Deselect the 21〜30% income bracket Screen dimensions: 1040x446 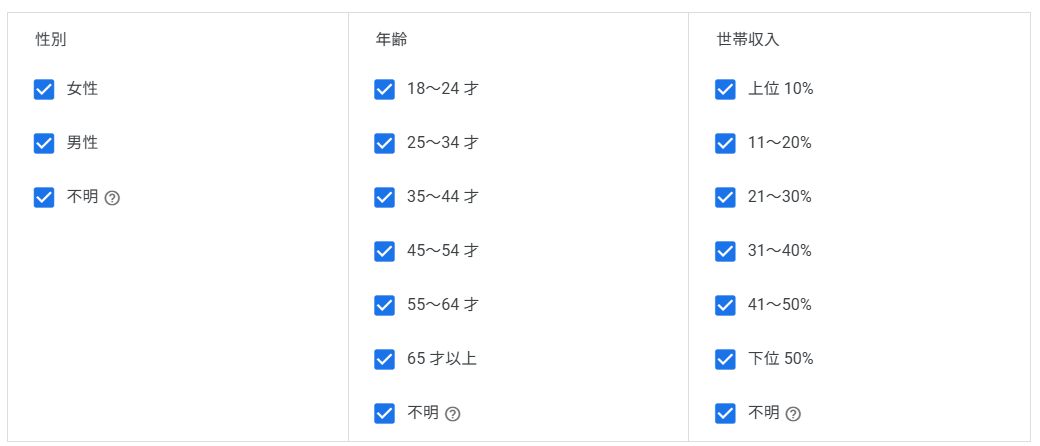point(726,198)
